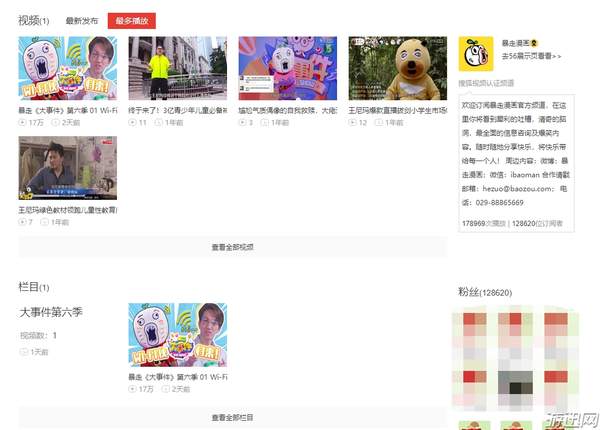Open the bear mascot costume video thumbnail
Image resolution: width=600 pixels, height=430 pixels.
(x=398, y=68)
